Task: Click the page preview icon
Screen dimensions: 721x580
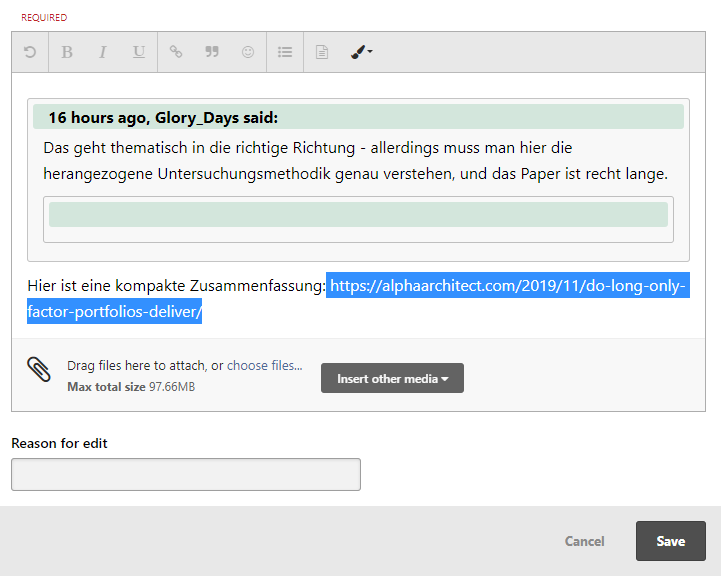Action: tap(322, 52)
